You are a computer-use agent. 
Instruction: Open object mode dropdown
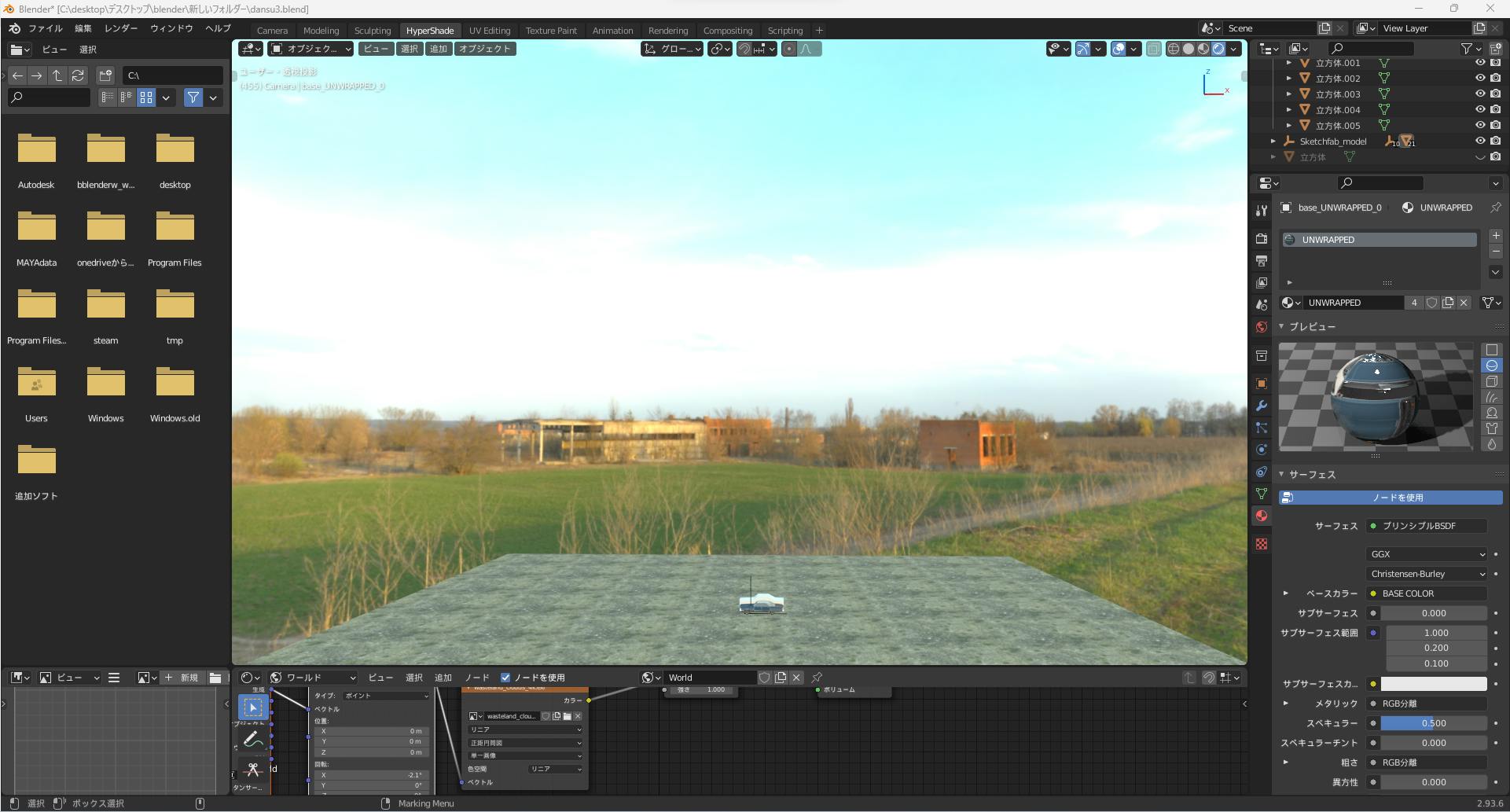(x=311, y=49)
